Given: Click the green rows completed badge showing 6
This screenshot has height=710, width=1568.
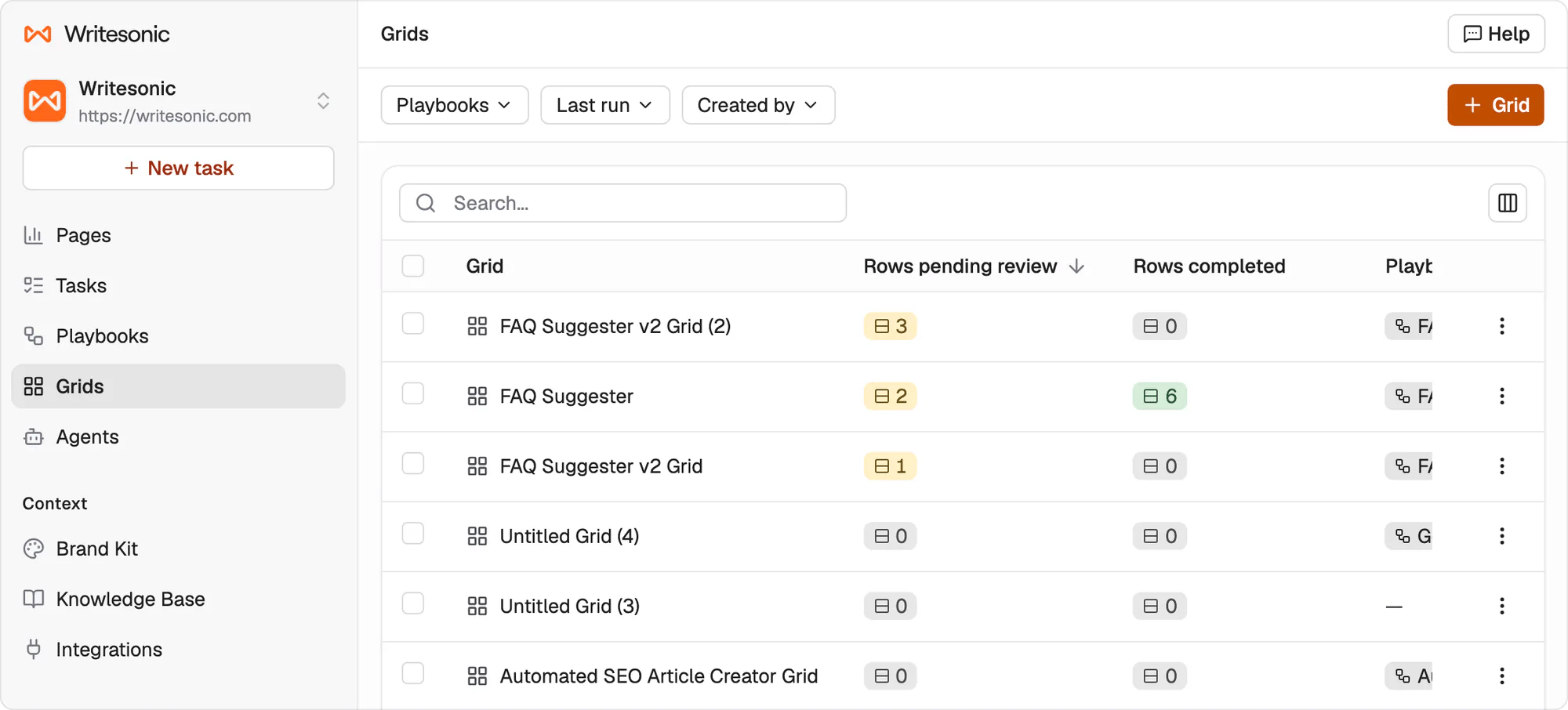Looking at the screenshot, I should [x=1160, y=397].
